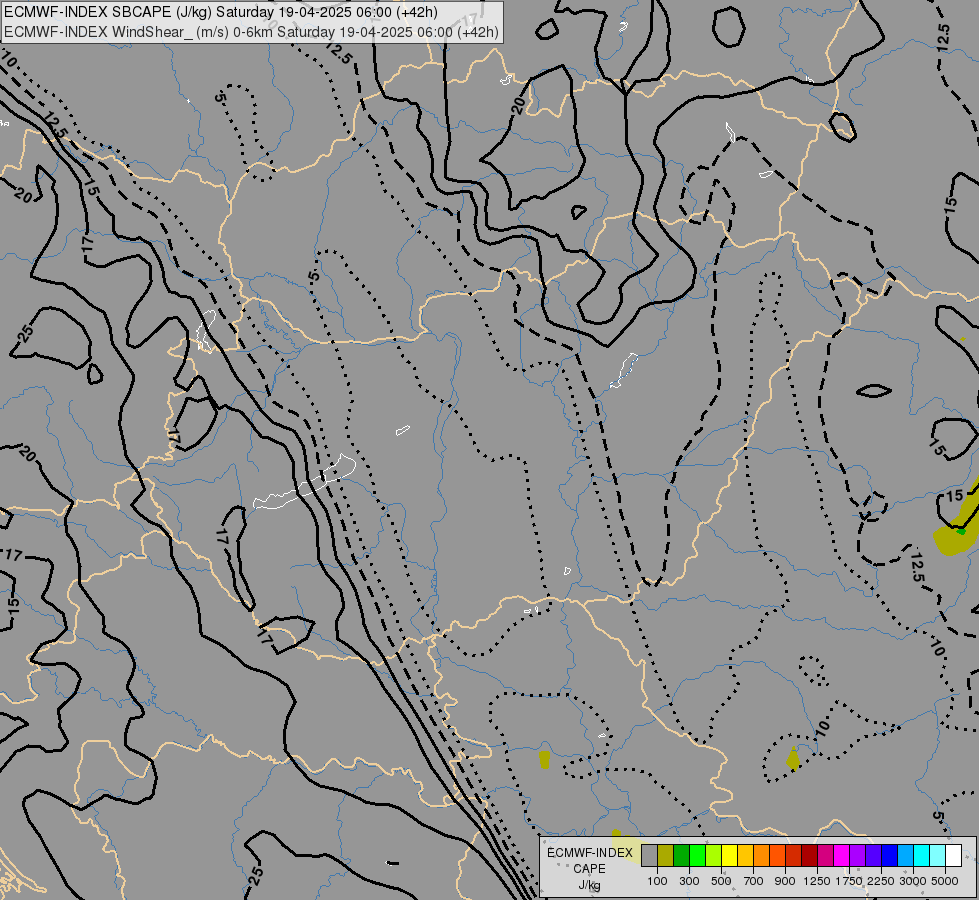
Task: Select the bright green swatch after 300
Action: pos(697,856)
